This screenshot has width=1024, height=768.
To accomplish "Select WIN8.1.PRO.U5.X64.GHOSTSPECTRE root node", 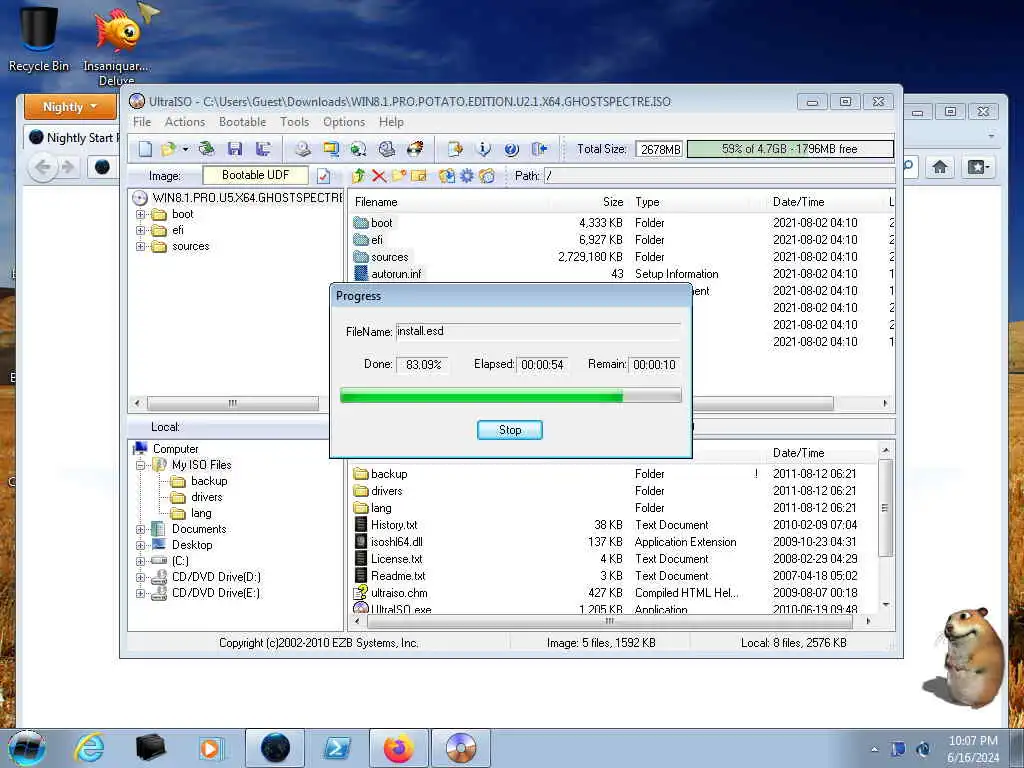I will [x=248, y=197].
